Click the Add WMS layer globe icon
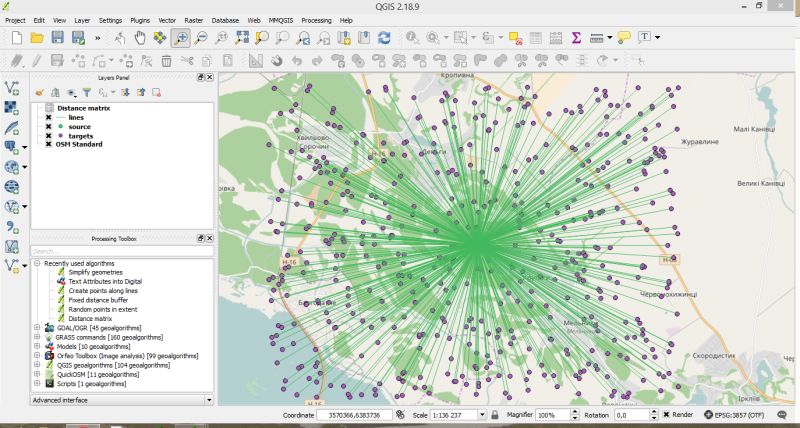800x428 pixels. tap(12, 167)
